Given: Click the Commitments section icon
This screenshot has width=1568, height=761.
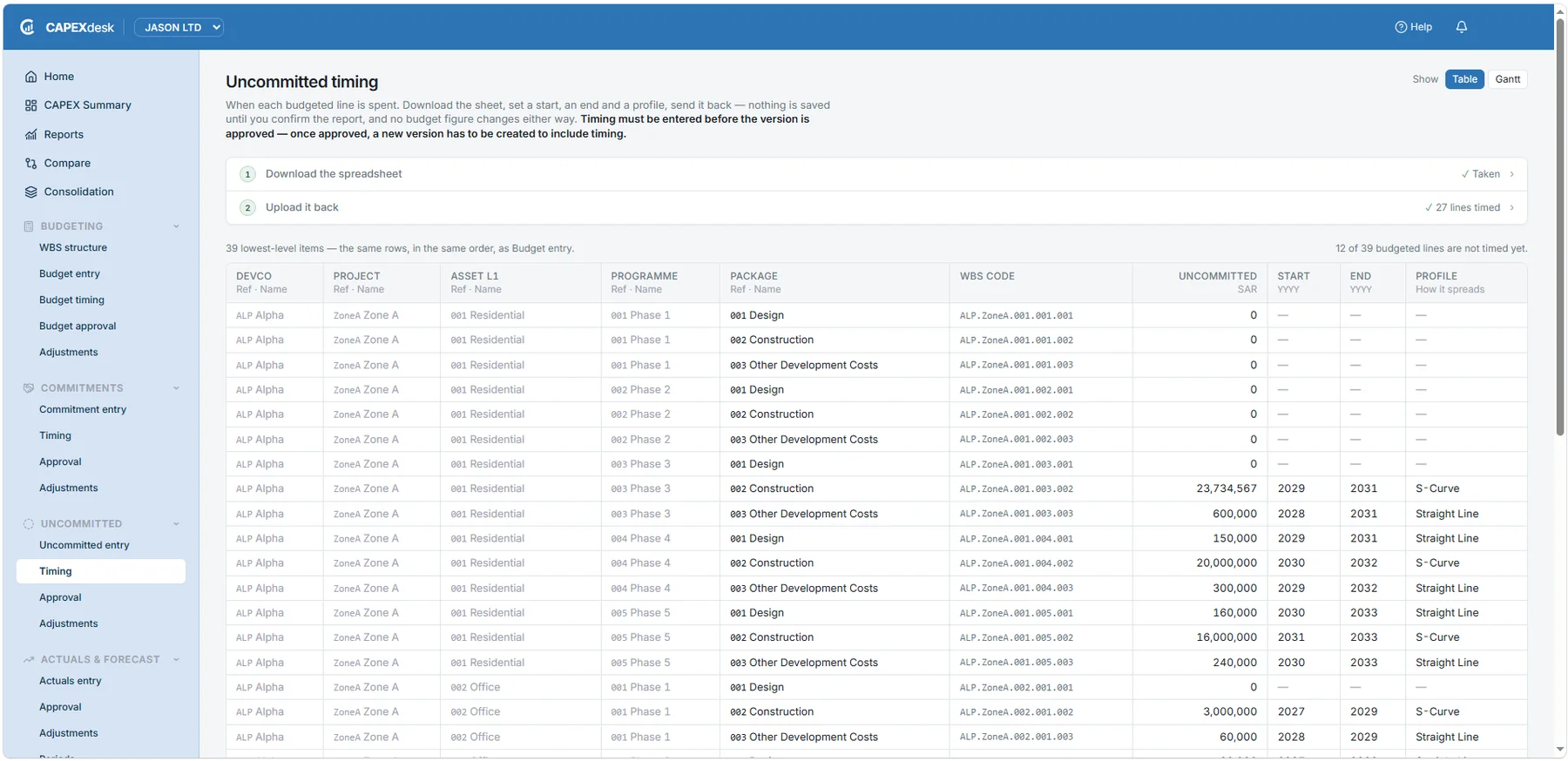Looking at the screenshot, I should [29, 388].
